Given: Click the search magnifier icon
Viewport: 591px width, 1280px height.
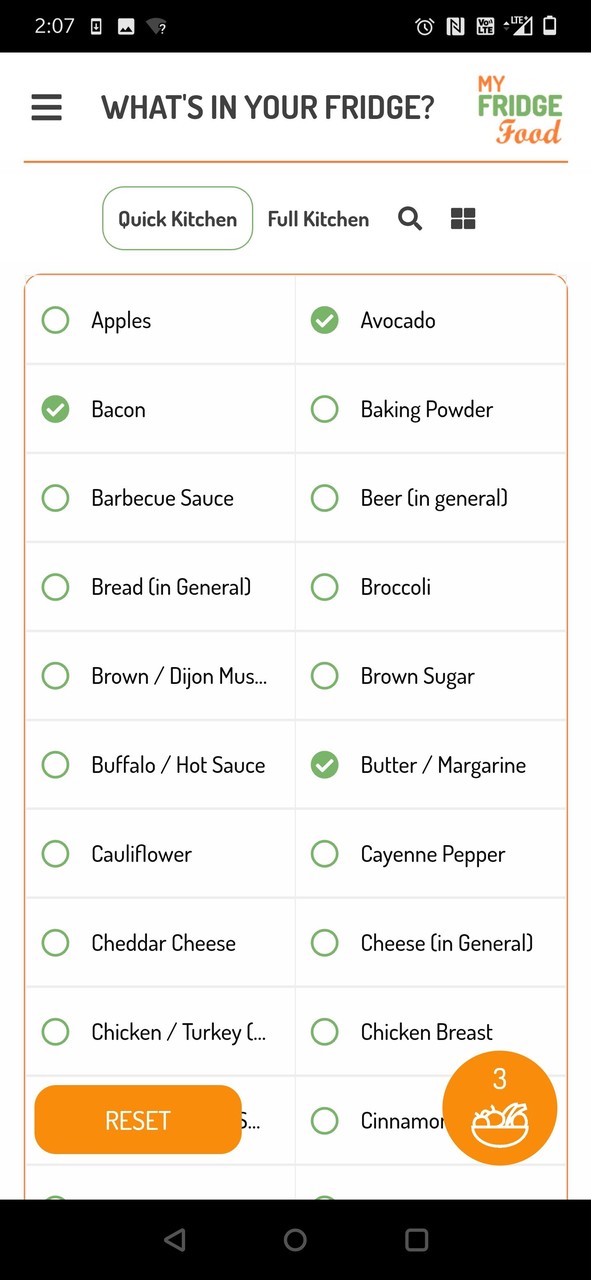Looking at the screenshot, I should point(409,218).
